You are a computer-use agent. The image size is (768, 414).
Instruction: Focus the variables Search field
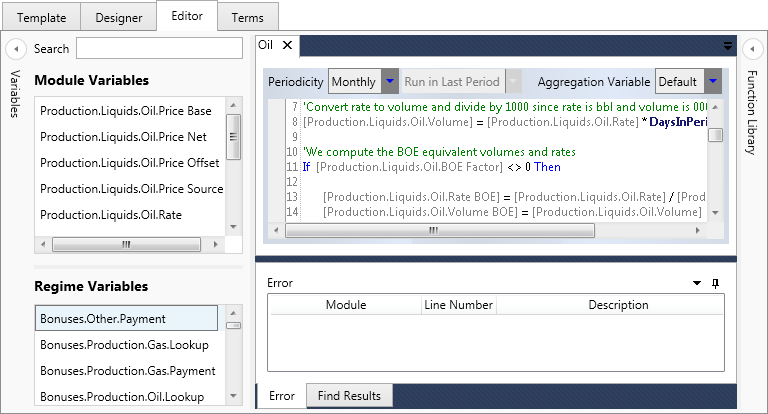(159, 49)
